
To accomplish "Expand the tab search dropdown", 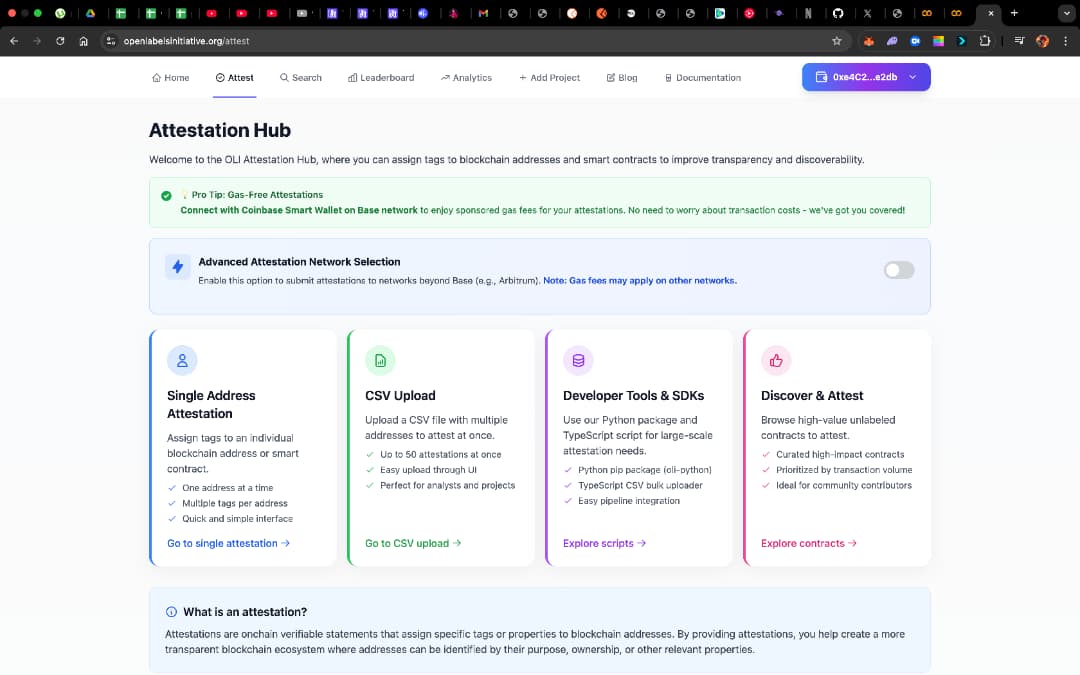I will click(1066, 13).
